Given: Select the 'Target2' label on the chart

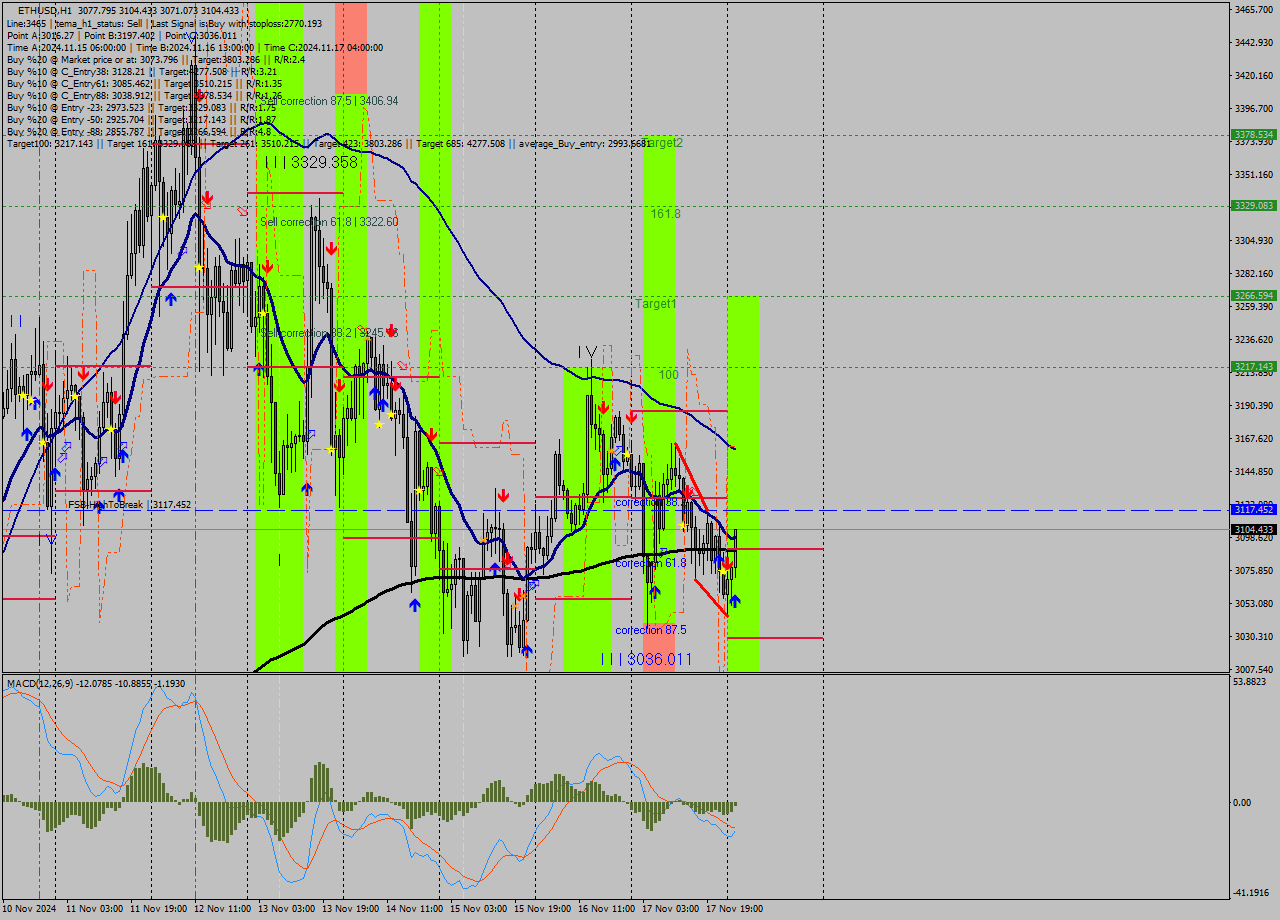Looking at the screenshot, I should 664,143.
